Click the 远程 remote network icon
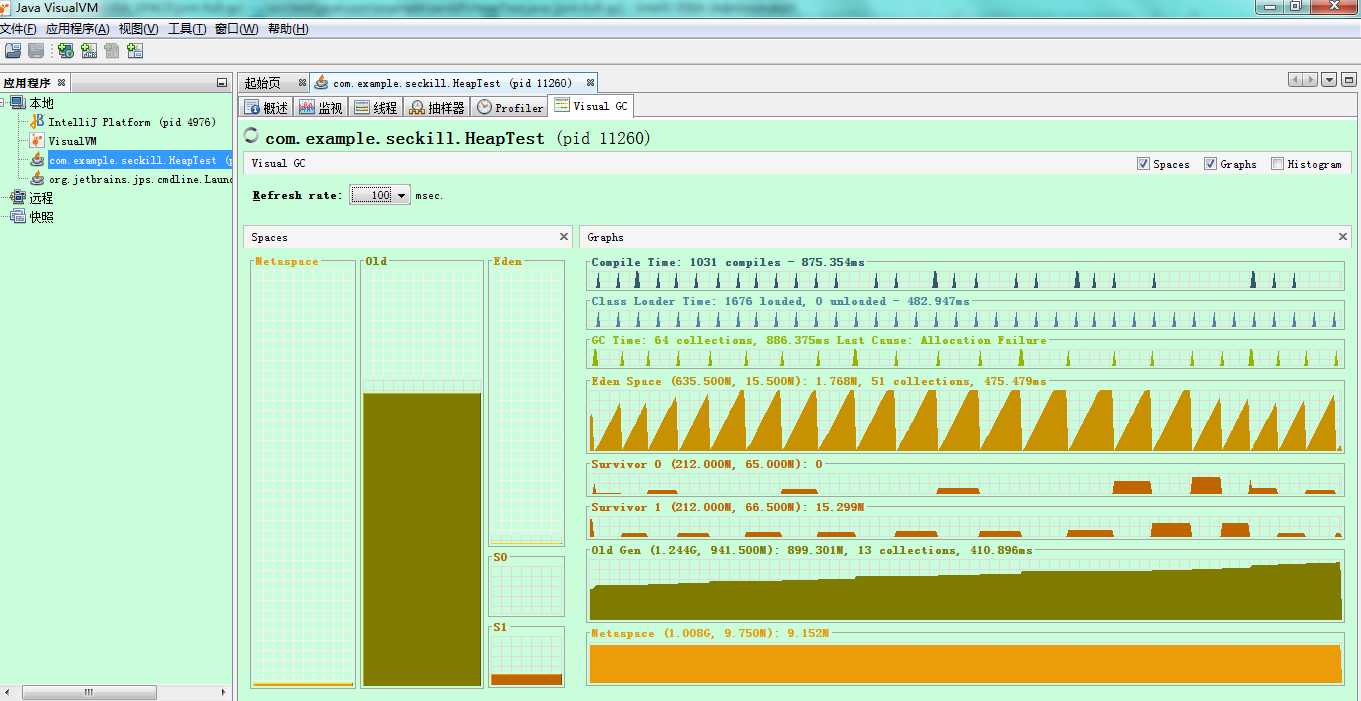 coord(19,198)
